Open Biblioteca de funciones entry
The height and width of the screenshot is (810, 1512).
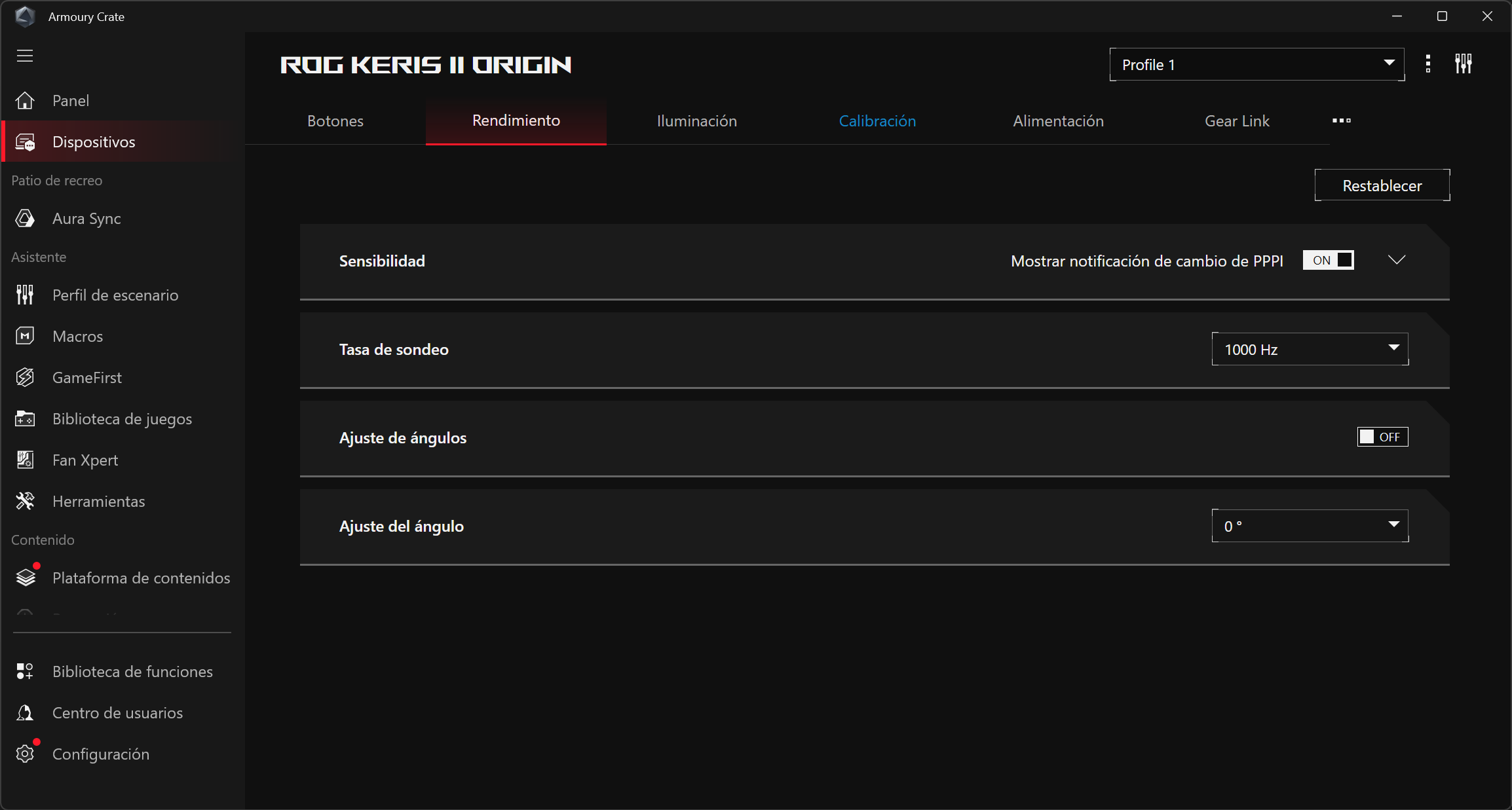(123, 671)
